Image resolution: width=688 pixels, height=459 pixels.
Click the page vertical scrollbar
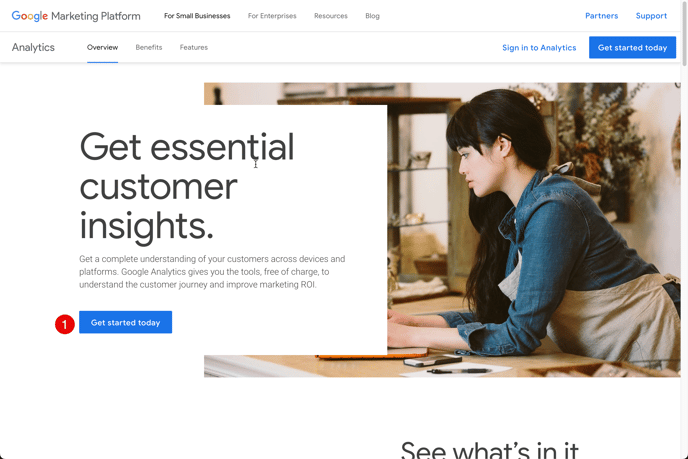tap(684, 230)
